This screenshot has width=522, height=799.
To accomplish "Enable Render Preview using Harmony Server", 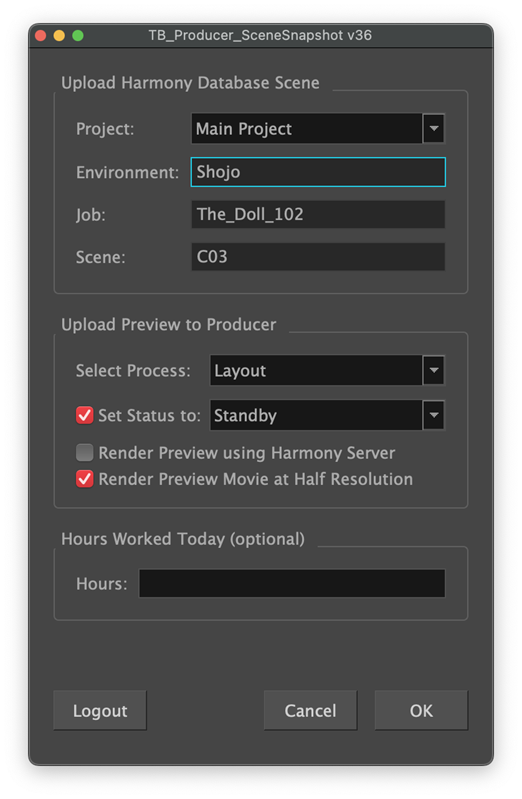I will tap(85, 452).
